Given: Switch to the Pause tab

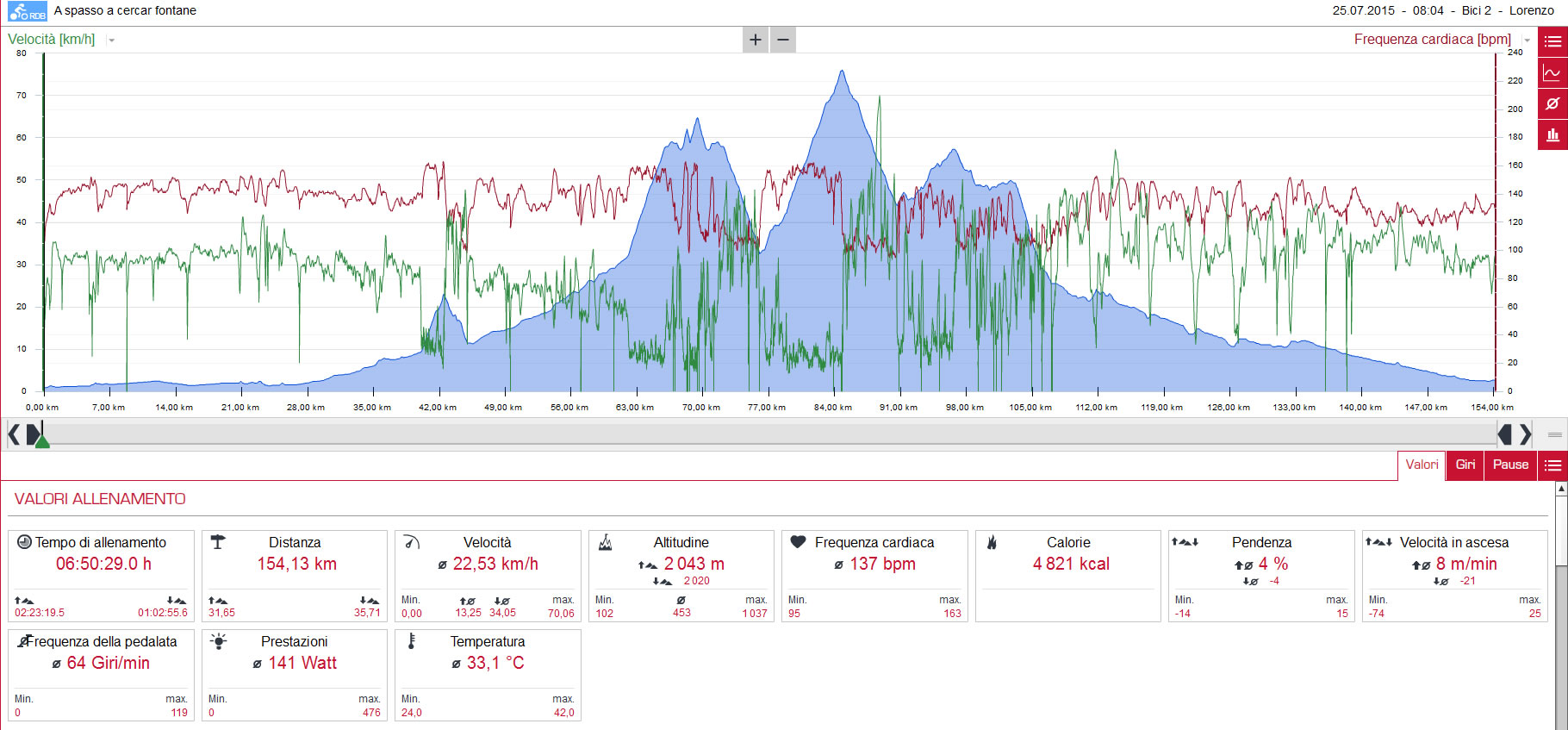Looking at the screenshot, I should tap(1510, 465).
